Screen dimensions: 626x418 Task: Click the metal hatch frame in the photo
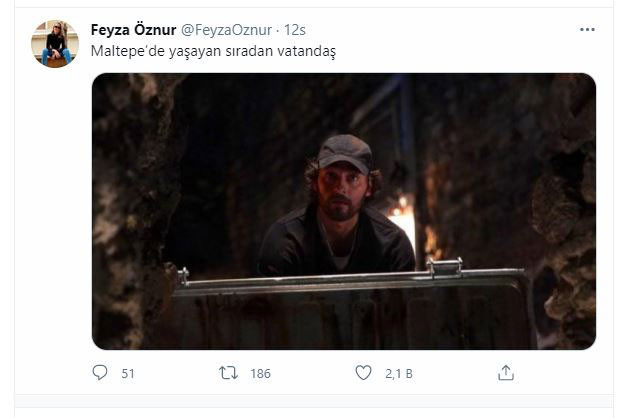coord(350,280)
